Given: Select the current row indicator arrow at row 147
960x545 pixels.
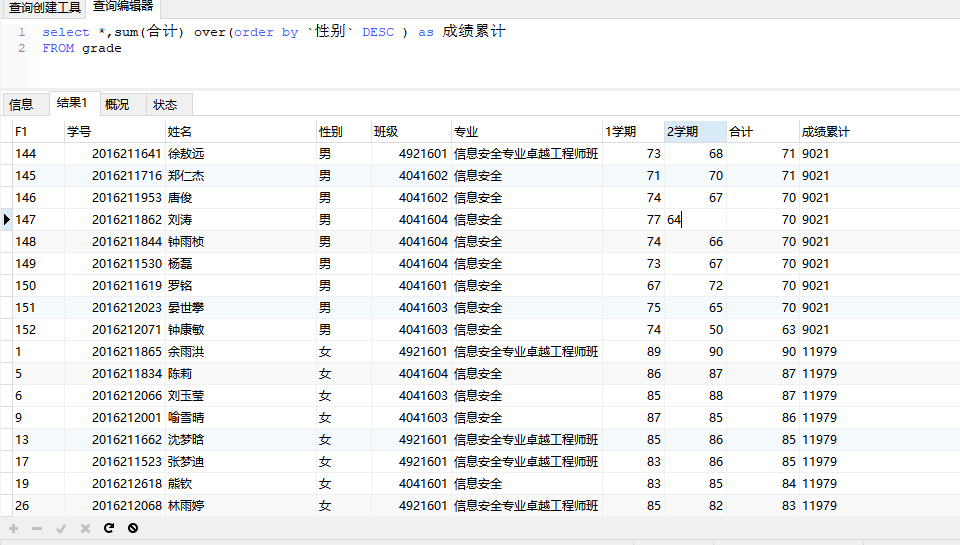Looking at the screenshot, I should (x=7, y=219).
